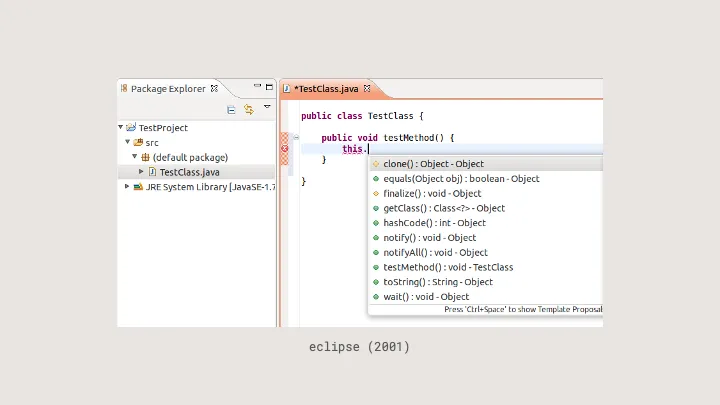Choose hashCode() completion proposal
Viewport: 720px width, 405px height.
click(x=486, y=223)
